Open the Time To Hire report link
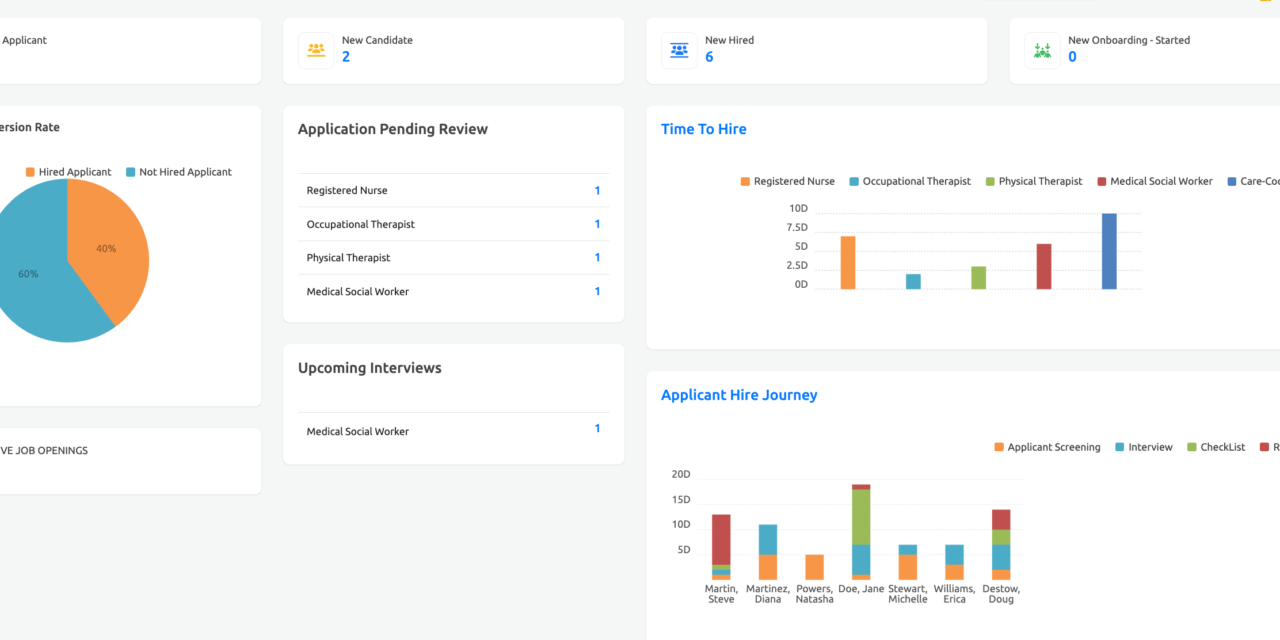Image resolution: width=1280 pixels, height=640 pixels. click(703, 129)
